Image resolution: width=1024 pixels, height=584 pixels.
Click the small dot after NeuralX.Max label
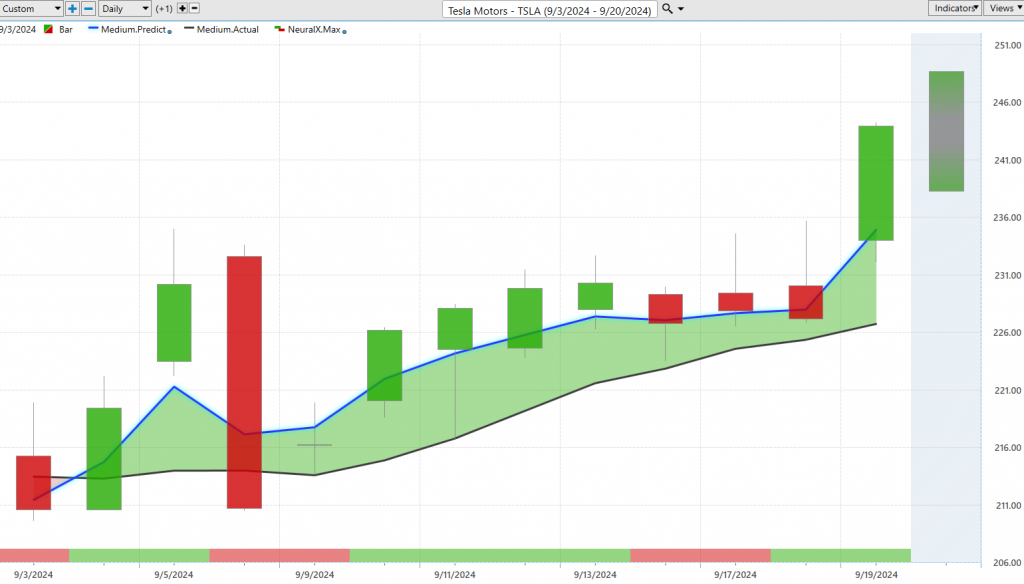344,31
